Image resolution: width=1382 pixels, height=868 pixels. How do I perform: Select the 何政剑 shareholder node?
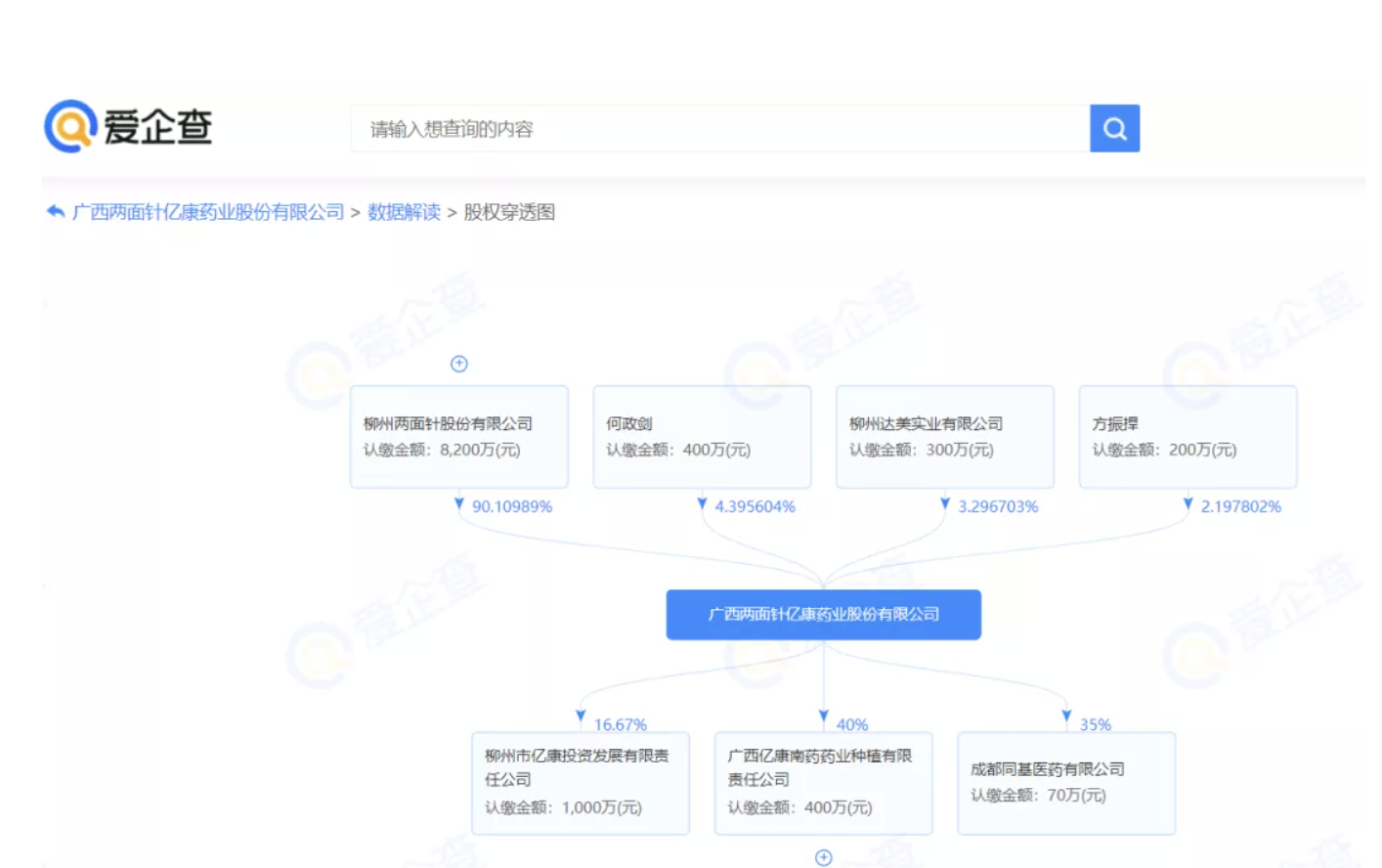click(702, 437)
